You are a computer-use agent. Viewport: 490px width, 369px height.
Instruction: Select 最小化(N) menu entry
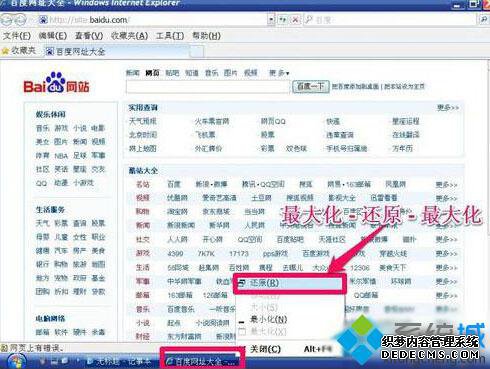(268, 319)
